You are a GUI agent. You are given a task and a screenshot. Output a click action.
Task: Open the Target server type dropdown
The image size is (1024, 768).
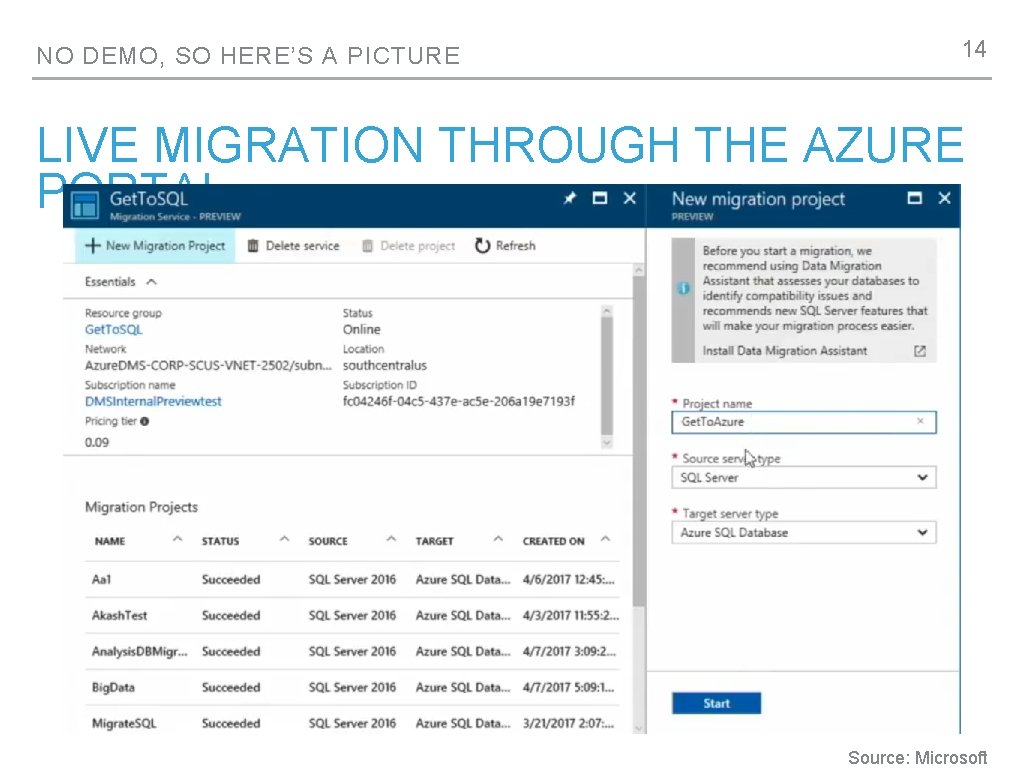tap(922, 532)
